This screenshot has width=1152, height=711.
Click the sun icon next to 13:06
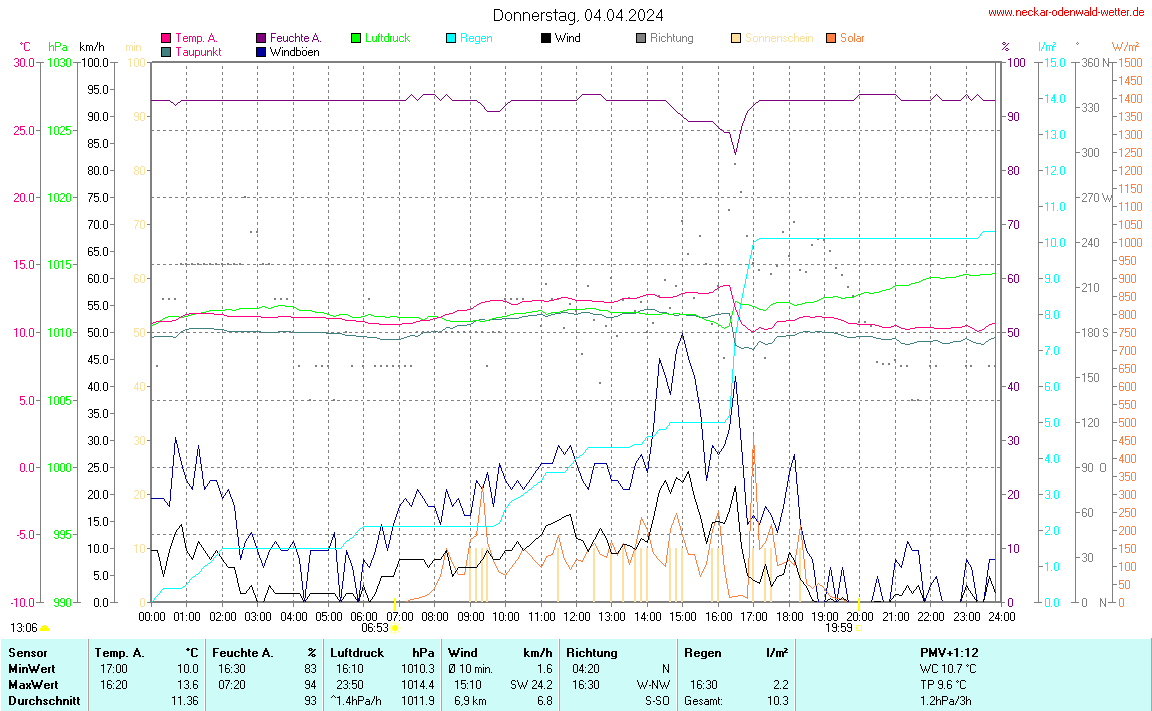(x=45, y=628)
